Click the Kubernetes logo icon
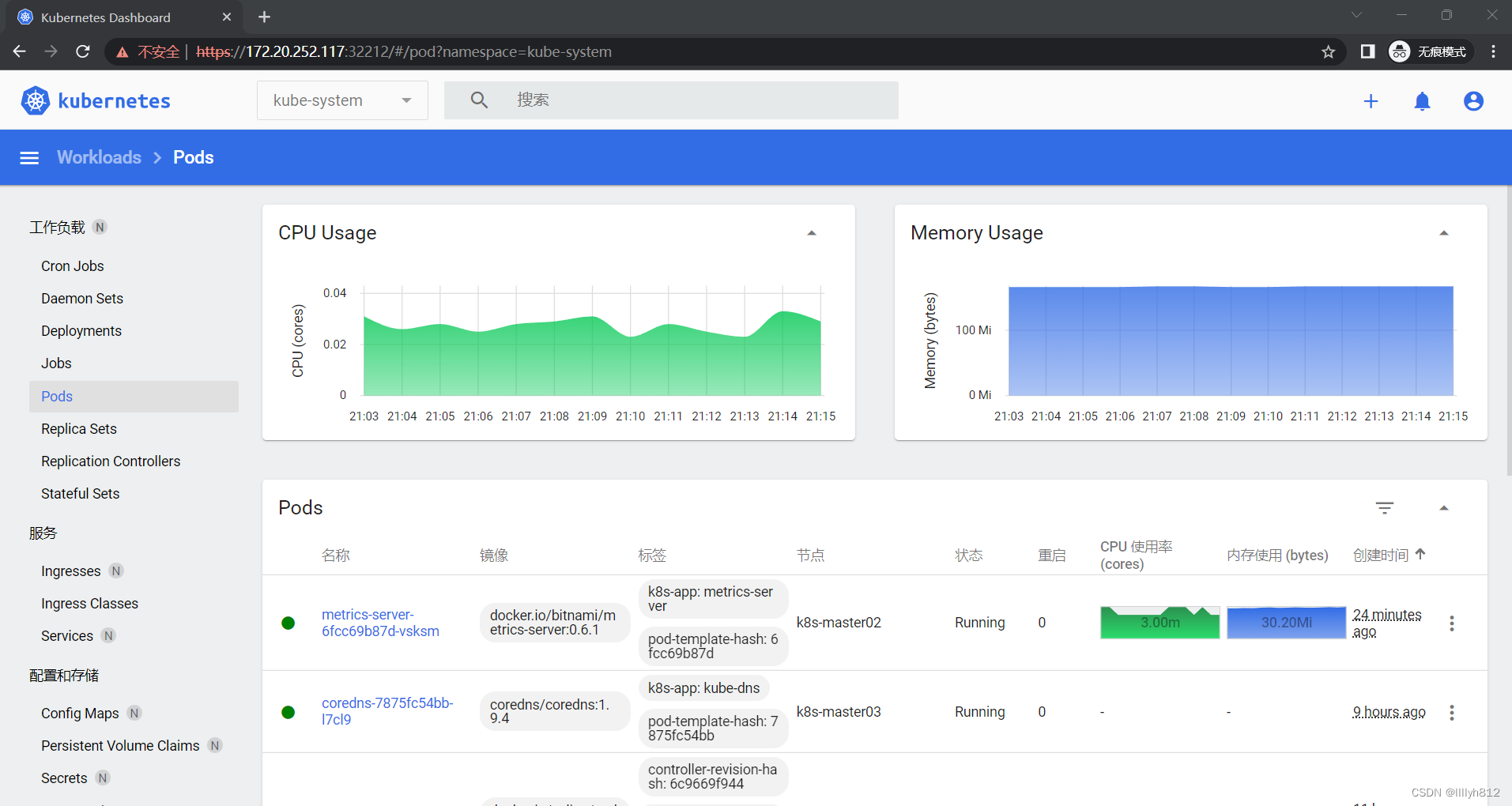The image size is (1512, 806). click(35, 100)
